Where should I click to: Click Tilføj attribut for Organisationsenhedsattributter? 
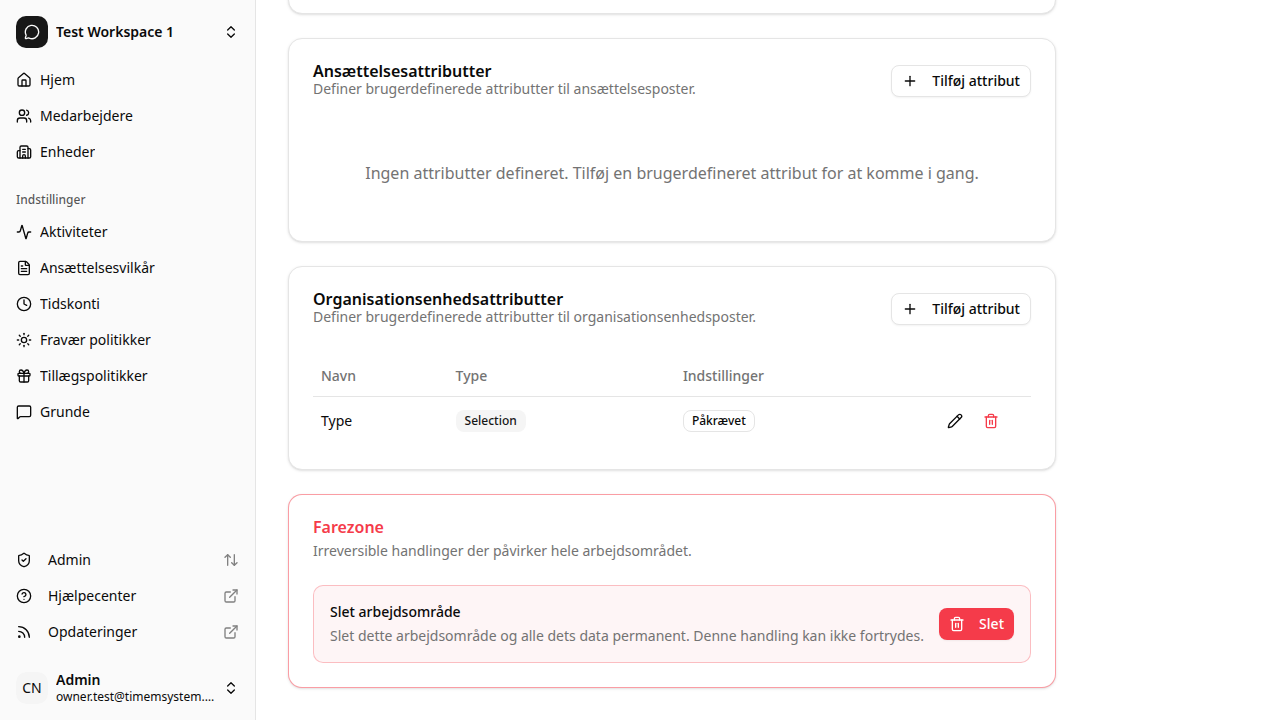click(960, 308)
